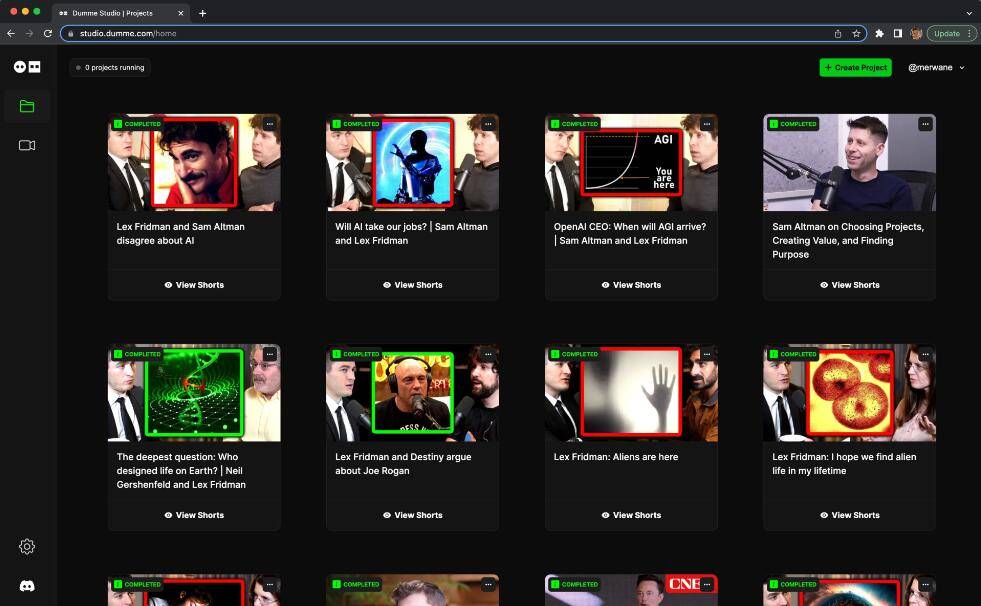This screenshot has width=981, height=606.
Task: Click the Dumme Studio logo at top left
Action: click(x=26, y=67)
